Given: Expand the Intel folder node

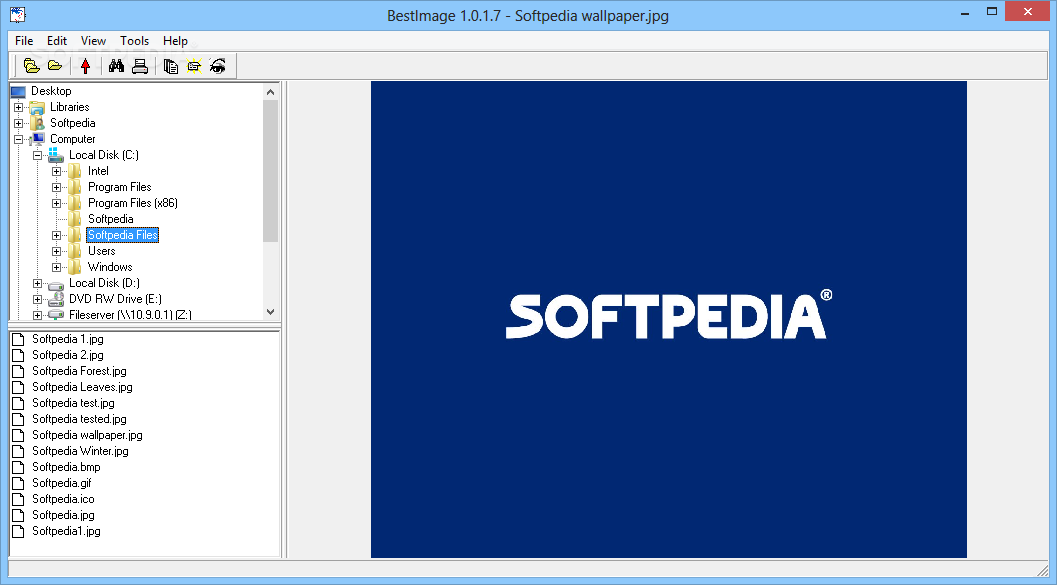Looking at the screenshot, I should click(x=57, y=171).
